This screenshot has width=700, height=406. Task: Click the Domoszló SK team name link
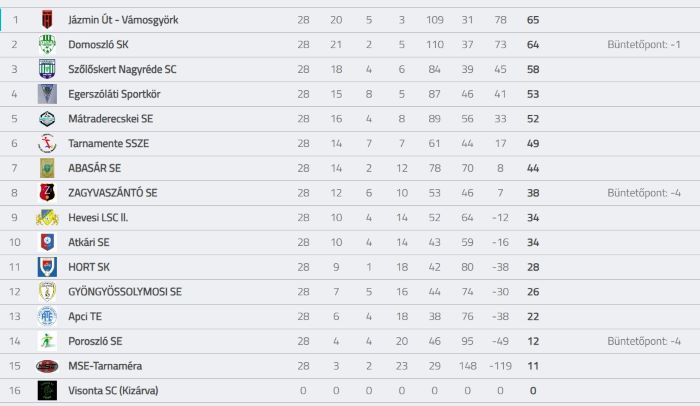point(98,44)
